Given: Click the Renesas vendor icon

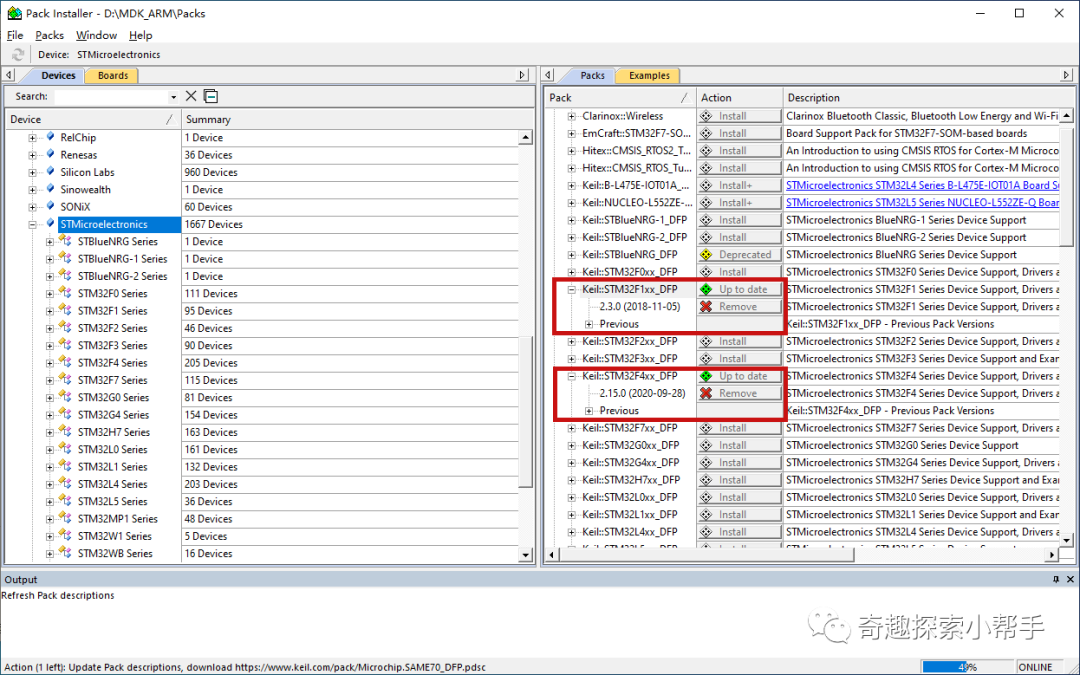Looking at the screenshot, I should tap(50, 154).
